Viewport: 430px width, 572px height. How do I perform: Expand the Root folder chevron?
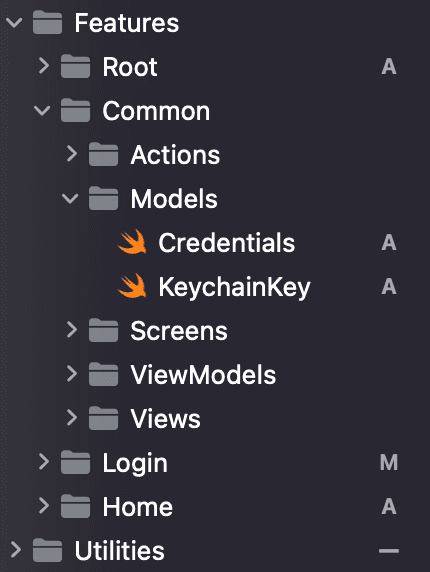click(44, 66)
